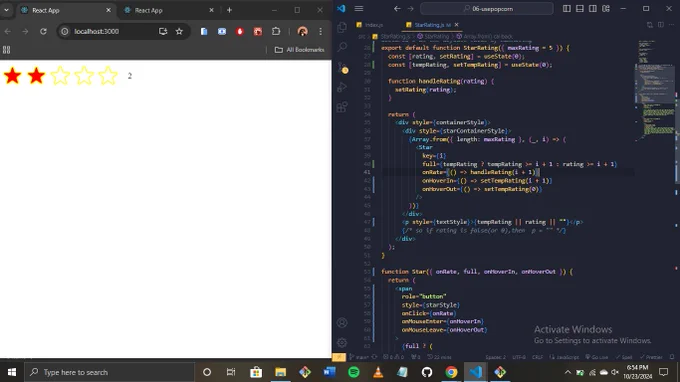680x382 pixels.
Task: Open the Search view in VS Code activity bar
Action: coord(342,46)
